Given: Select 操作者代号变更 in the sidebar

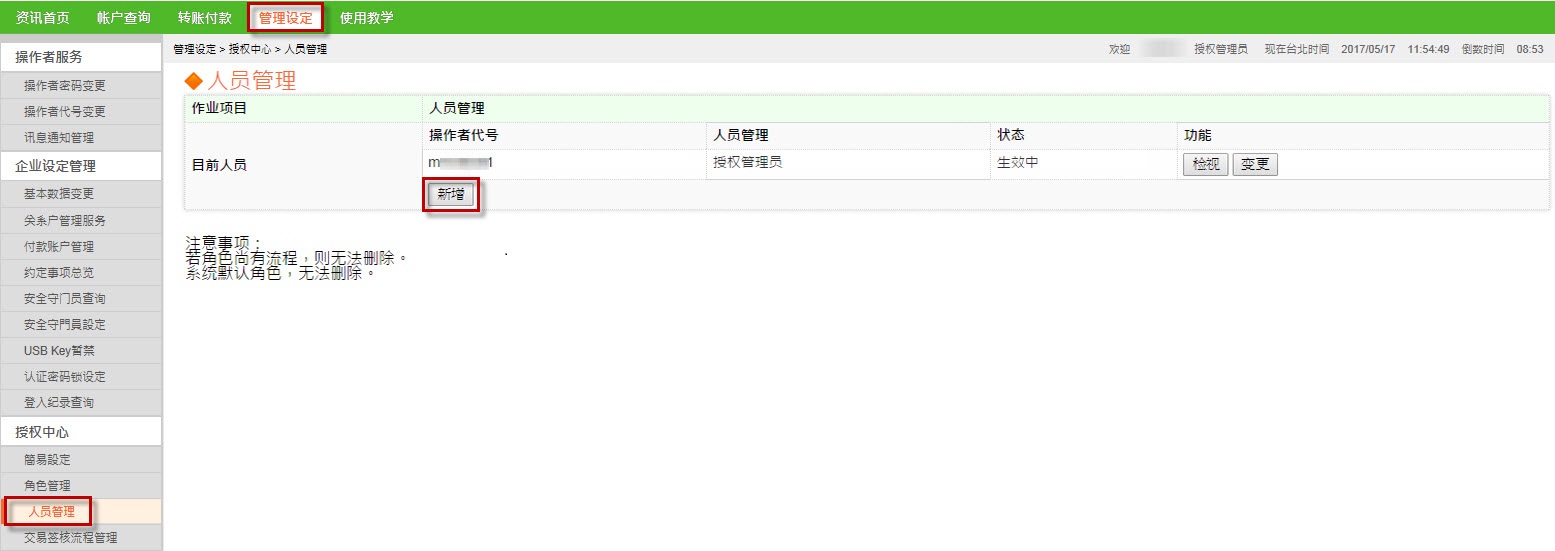Looking at the screenshot, I should 65,112.
